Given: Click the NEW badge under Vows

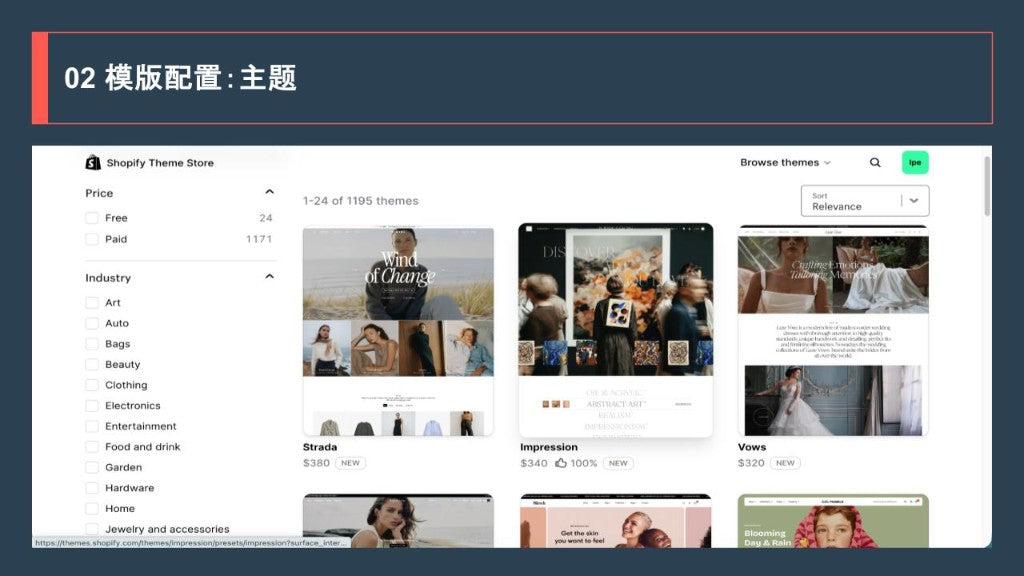Looking at the screenshot, I should (785, 463).
